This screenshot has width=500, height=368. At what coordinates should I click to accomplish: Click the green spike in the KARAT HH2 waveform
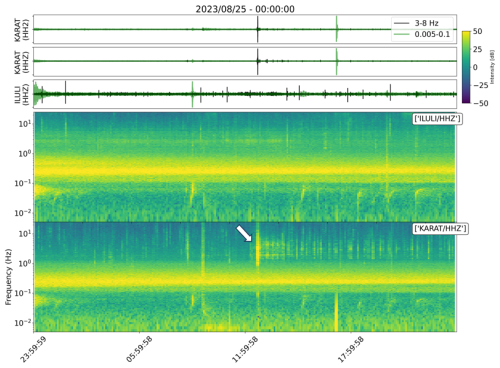coord(337,29)
